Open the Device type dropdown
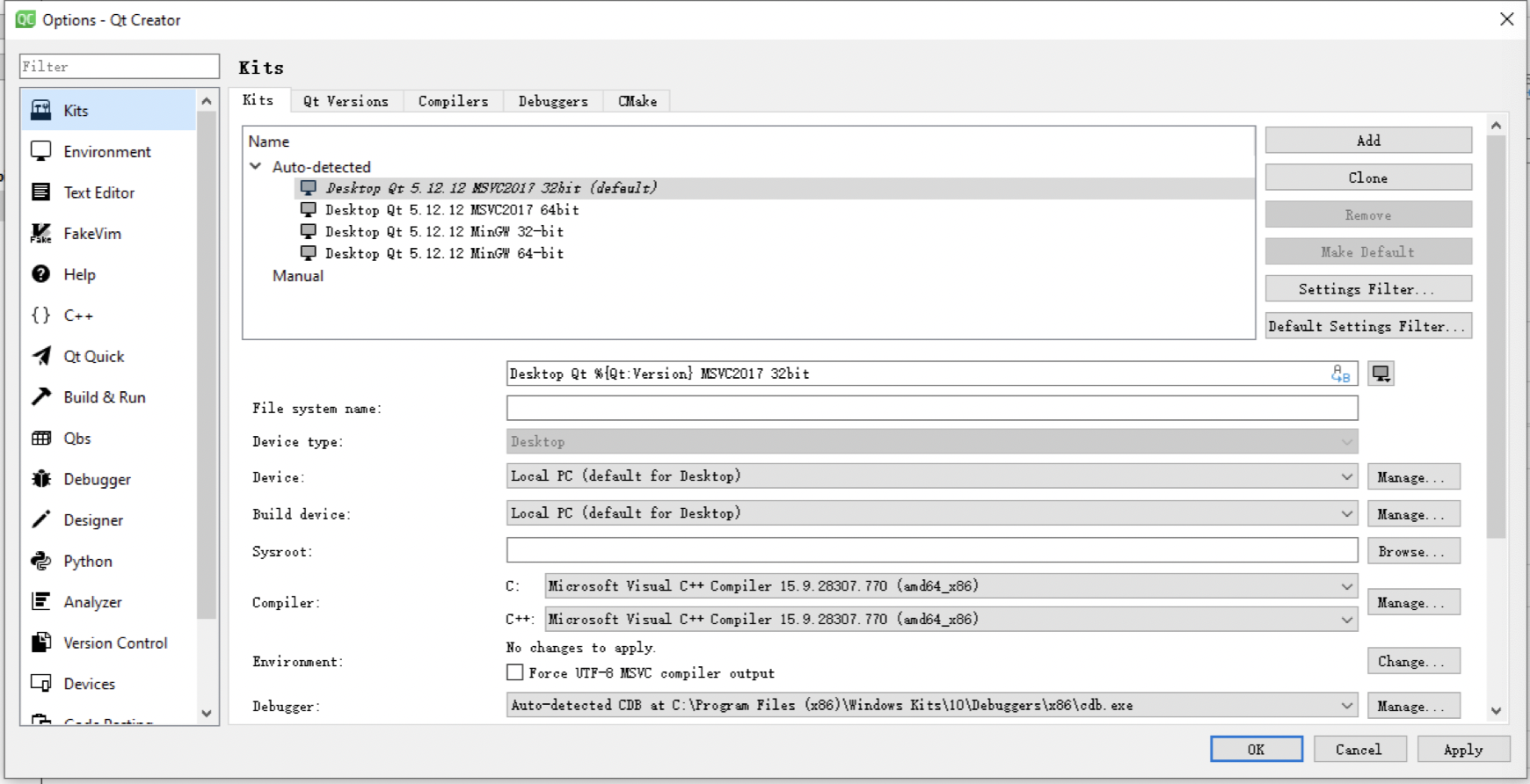Viewport: 1530px width, 784px height. coord(932,441)
